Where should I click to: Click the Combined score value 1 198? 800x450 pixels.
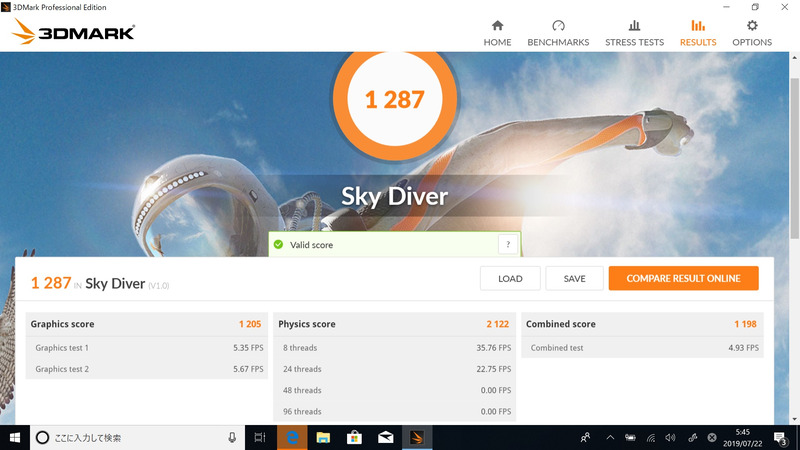click(745, 324)
